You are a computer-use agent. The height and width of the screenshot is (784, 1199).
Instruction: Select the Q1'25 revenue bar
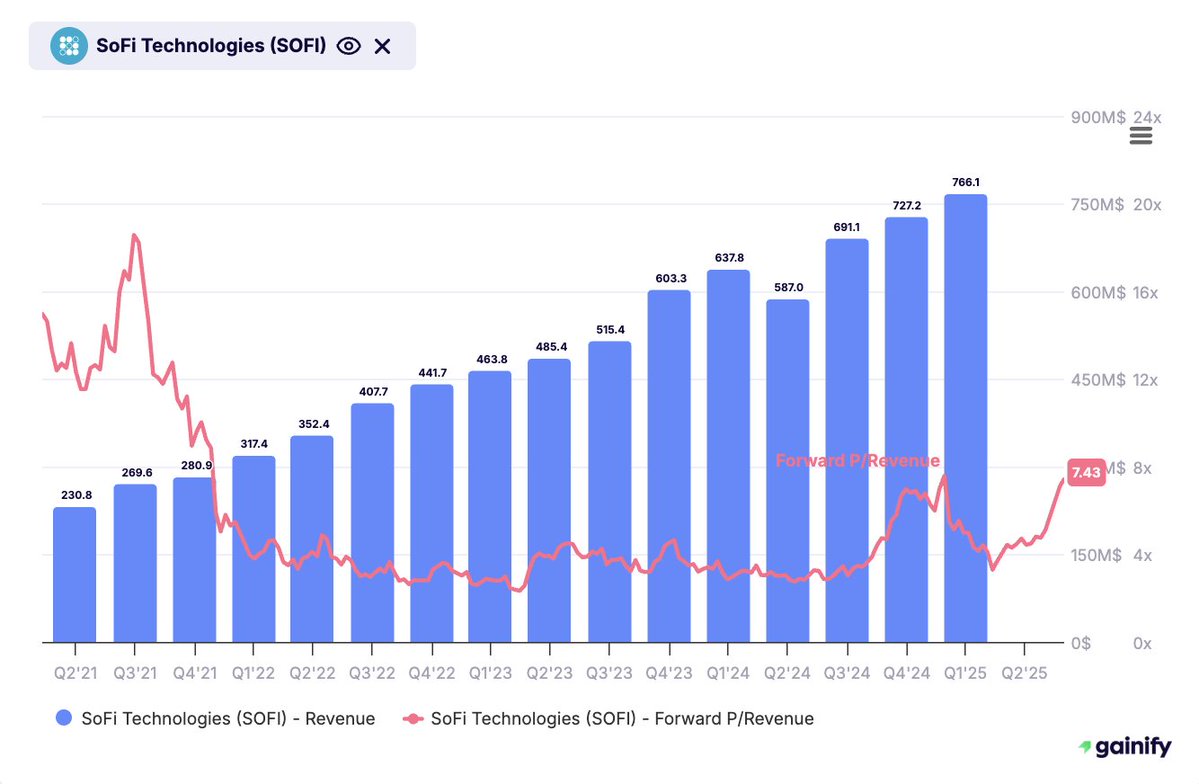point(966,418)
